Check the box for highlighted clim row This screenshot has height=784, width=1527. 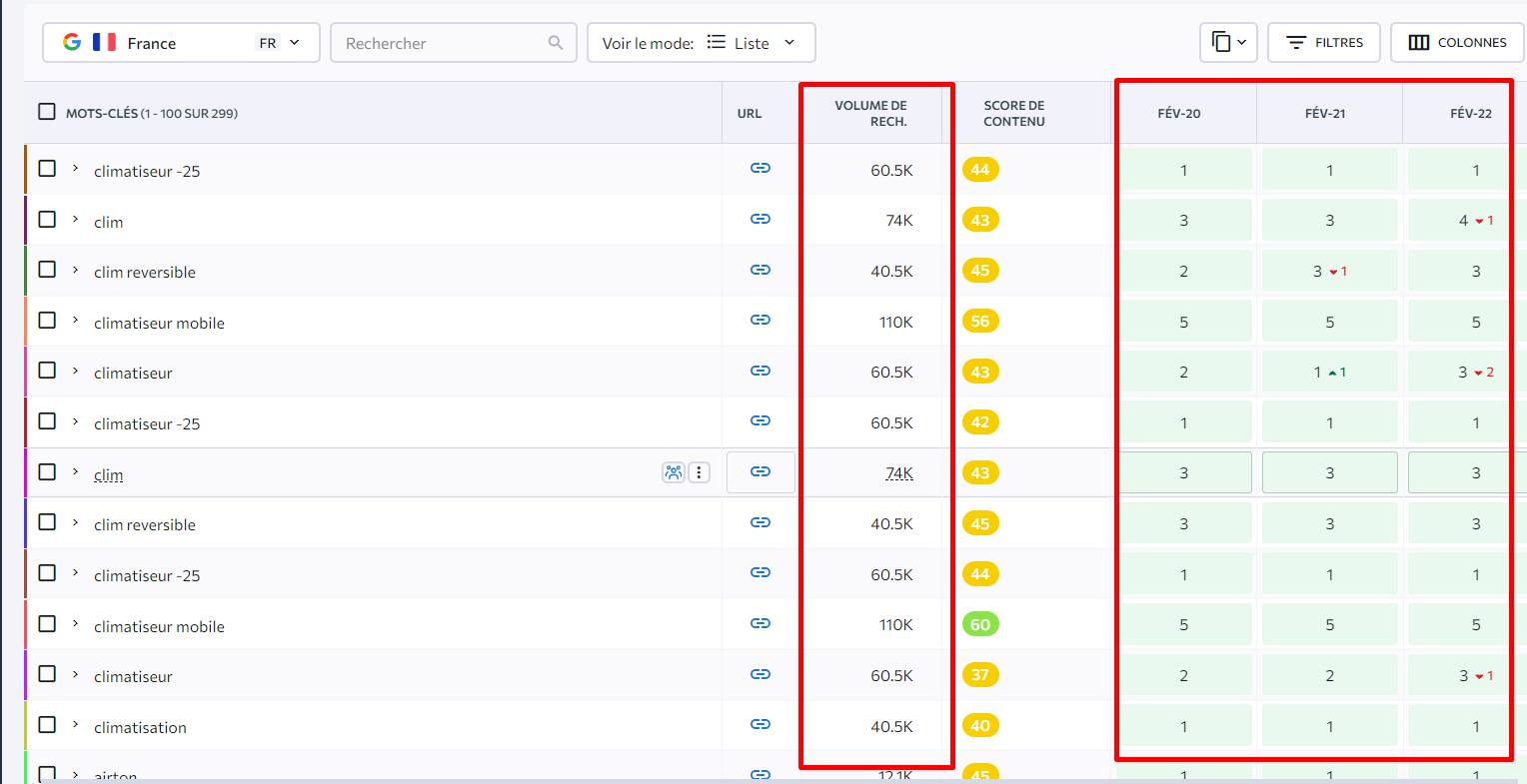click(47, 471)
